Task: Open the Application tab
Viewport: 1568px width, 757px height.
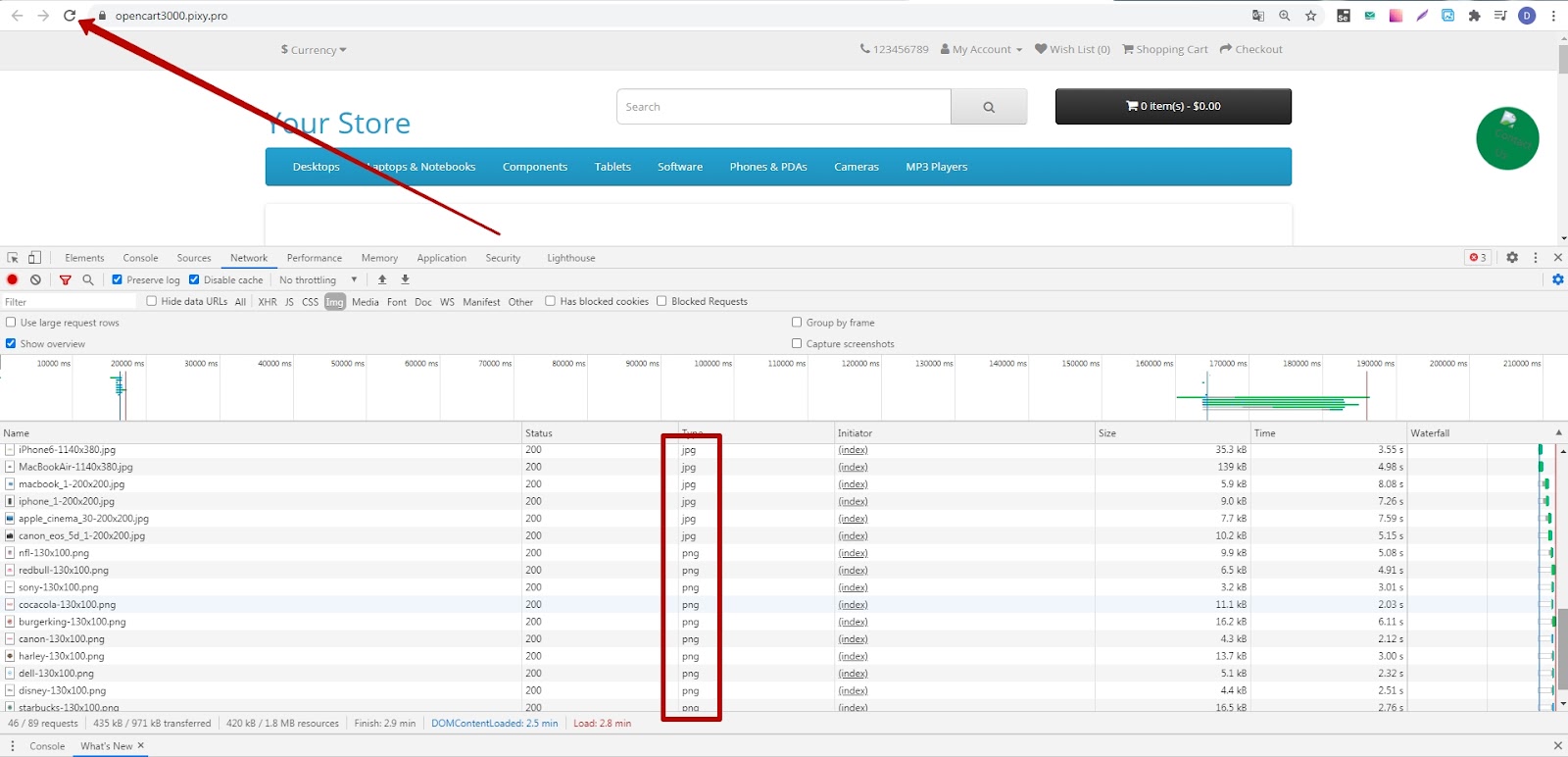Action: point(441,258)
